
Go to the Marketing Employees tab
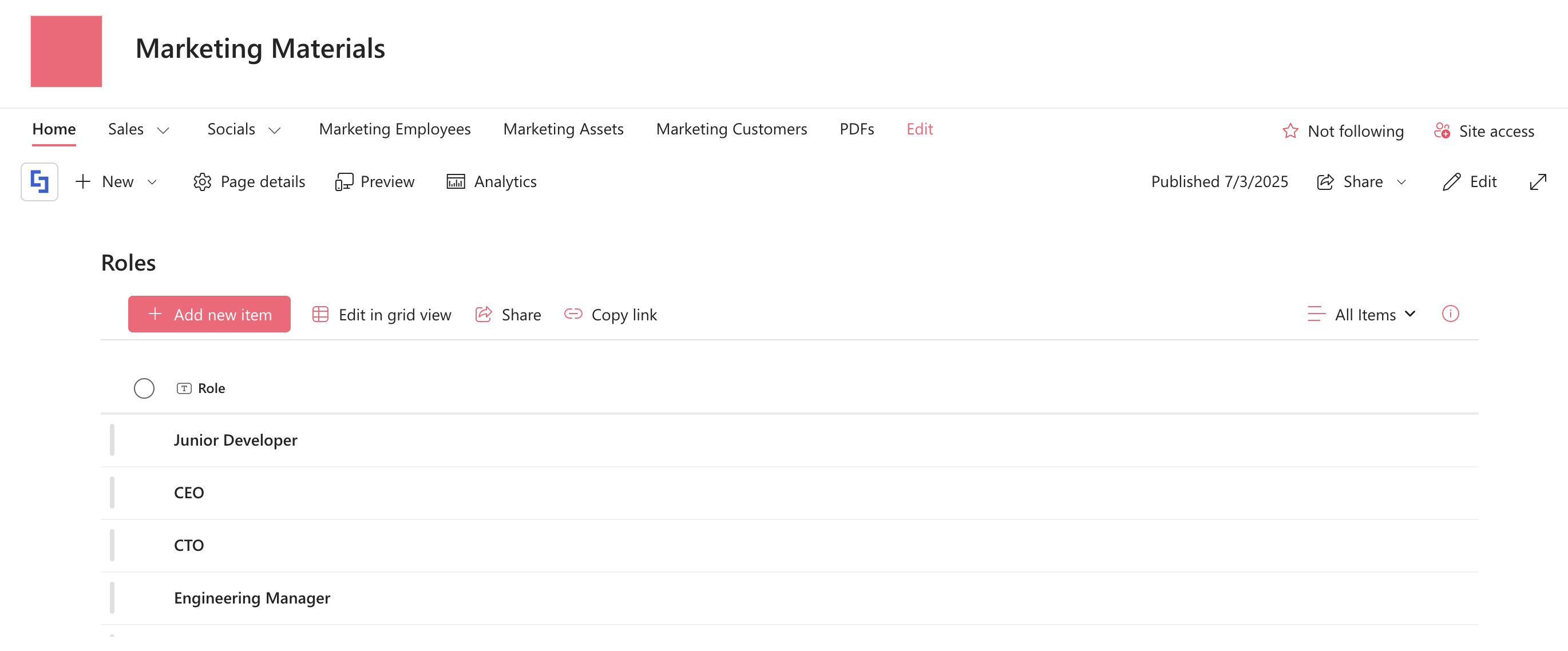pyautogui.click(x=394, y=130)
